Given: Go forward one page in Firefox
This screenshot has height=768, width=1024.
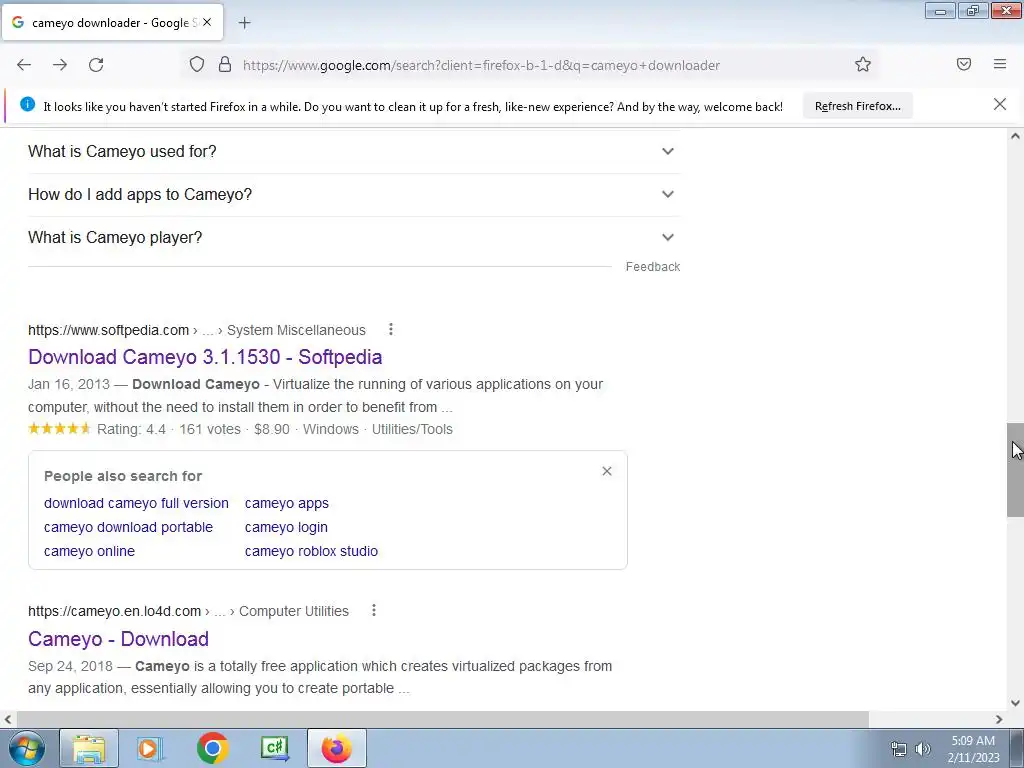Looking at the screenshot, I should pos(60,65).
